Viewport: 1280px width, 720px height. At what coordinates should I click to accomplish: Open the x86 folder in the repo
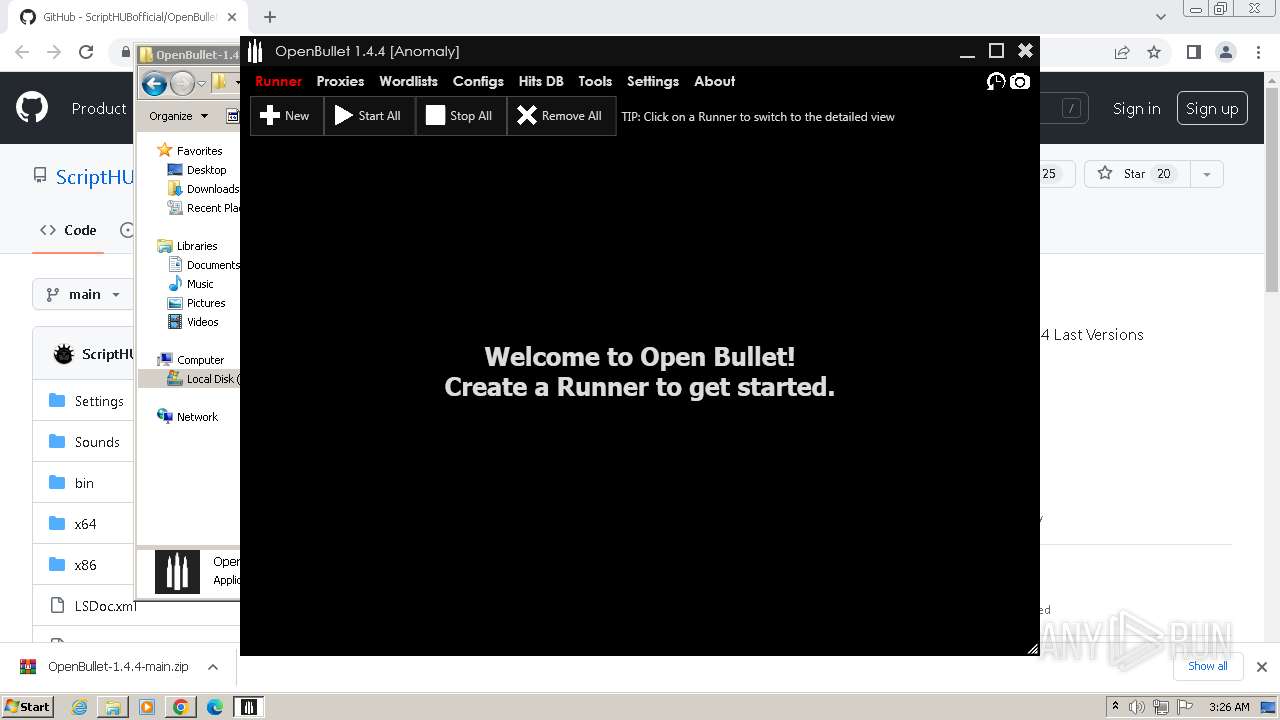[x=85, y=565]
